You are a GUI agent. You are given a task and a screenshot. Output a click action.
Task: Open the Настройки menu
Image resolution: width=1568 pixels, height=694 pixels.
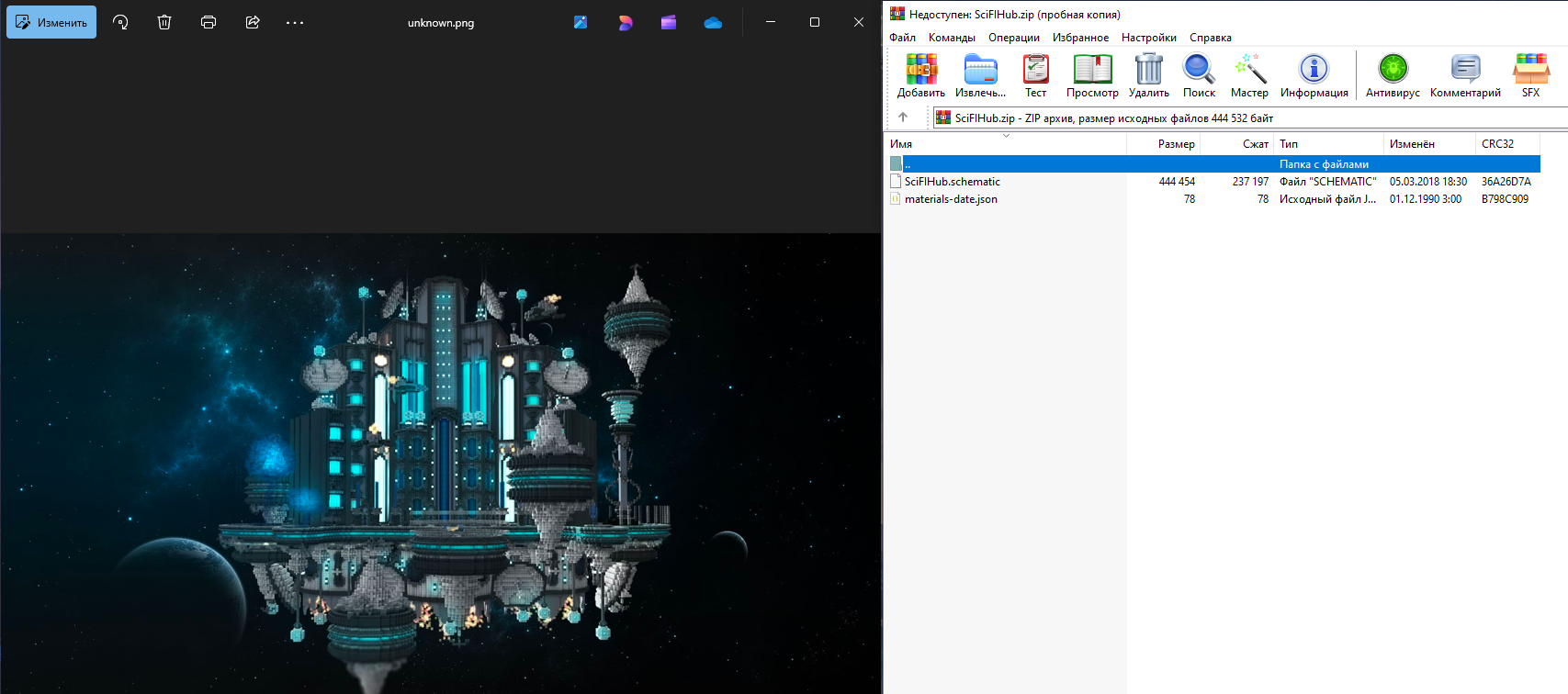[1148, 38]
